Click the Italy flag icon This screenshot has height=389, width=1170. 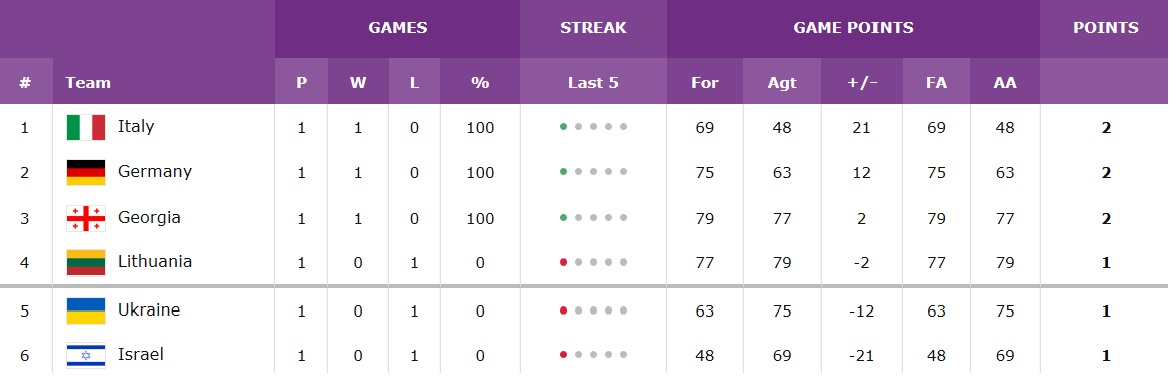(x=86, y=128)
